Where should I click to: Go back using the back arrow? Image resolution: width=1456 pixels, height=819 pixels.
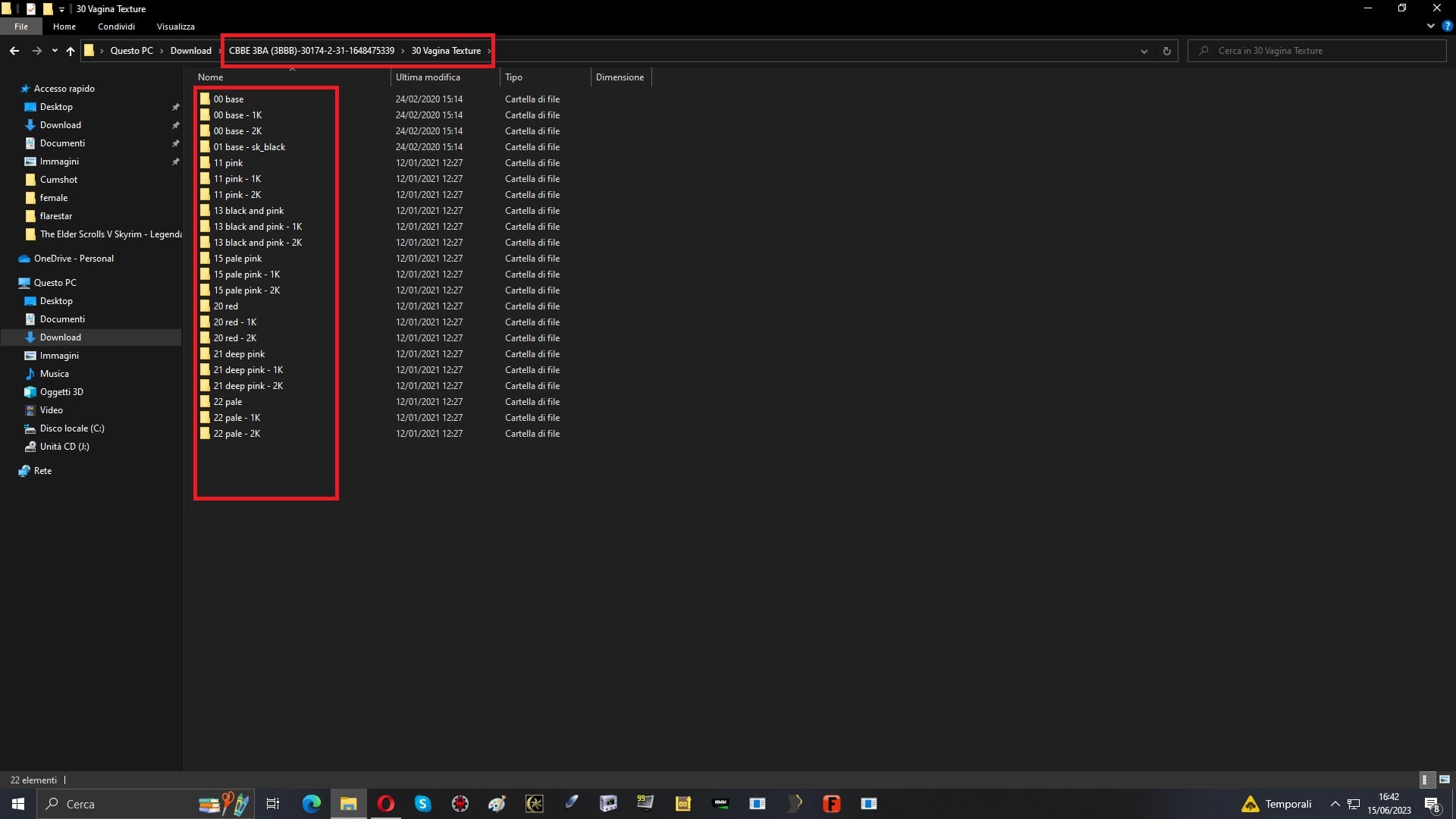click(x=14, y=51)
